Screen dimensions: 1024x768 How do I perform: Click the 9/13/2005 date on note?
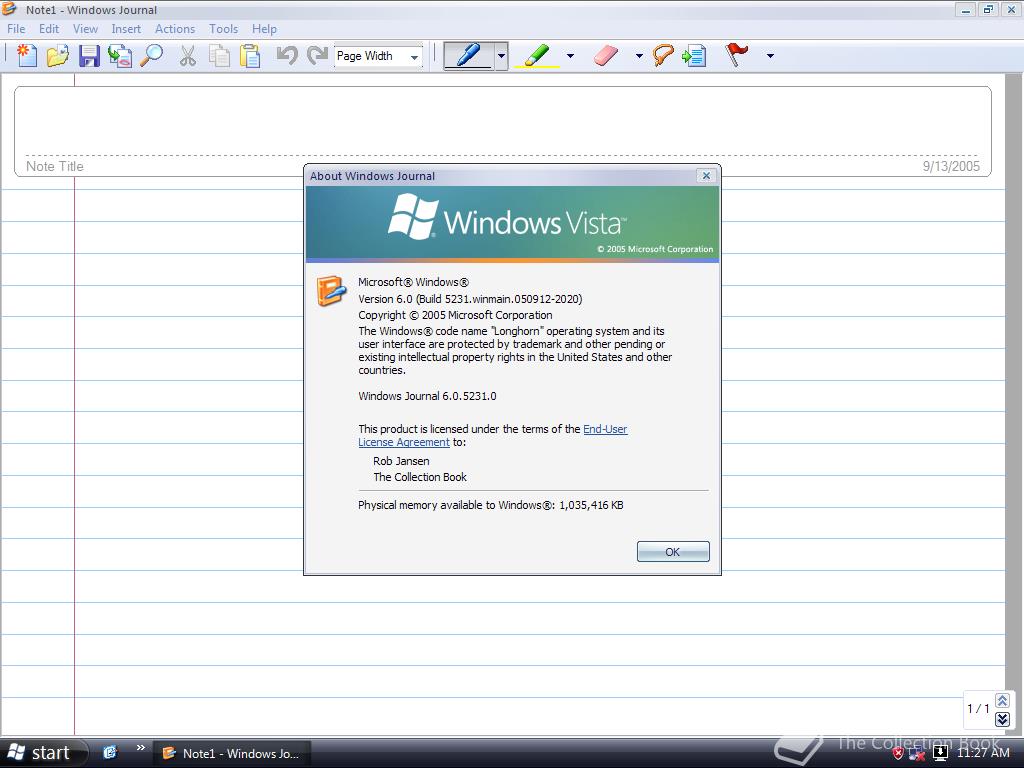tap(951, 166)
